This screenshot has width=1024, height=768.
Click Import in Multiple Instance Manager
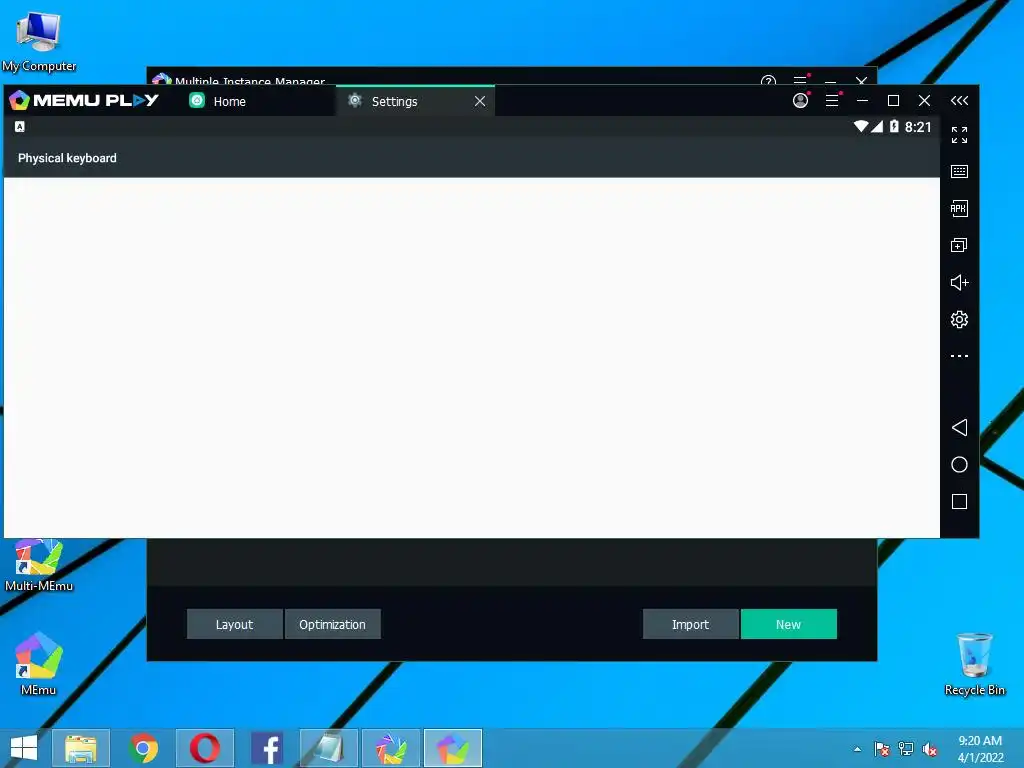point(690,624)
